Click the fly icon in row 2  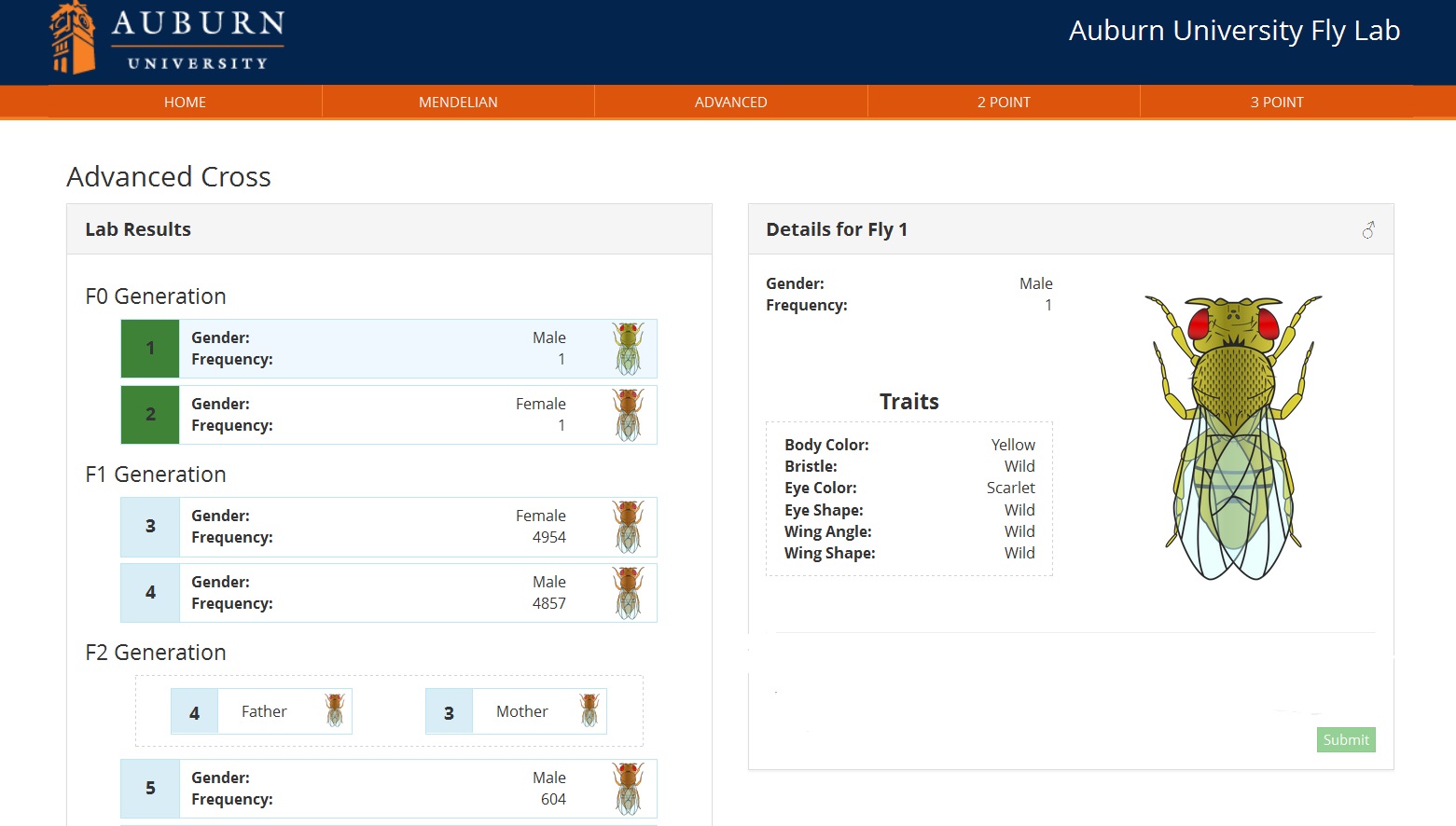628,415
